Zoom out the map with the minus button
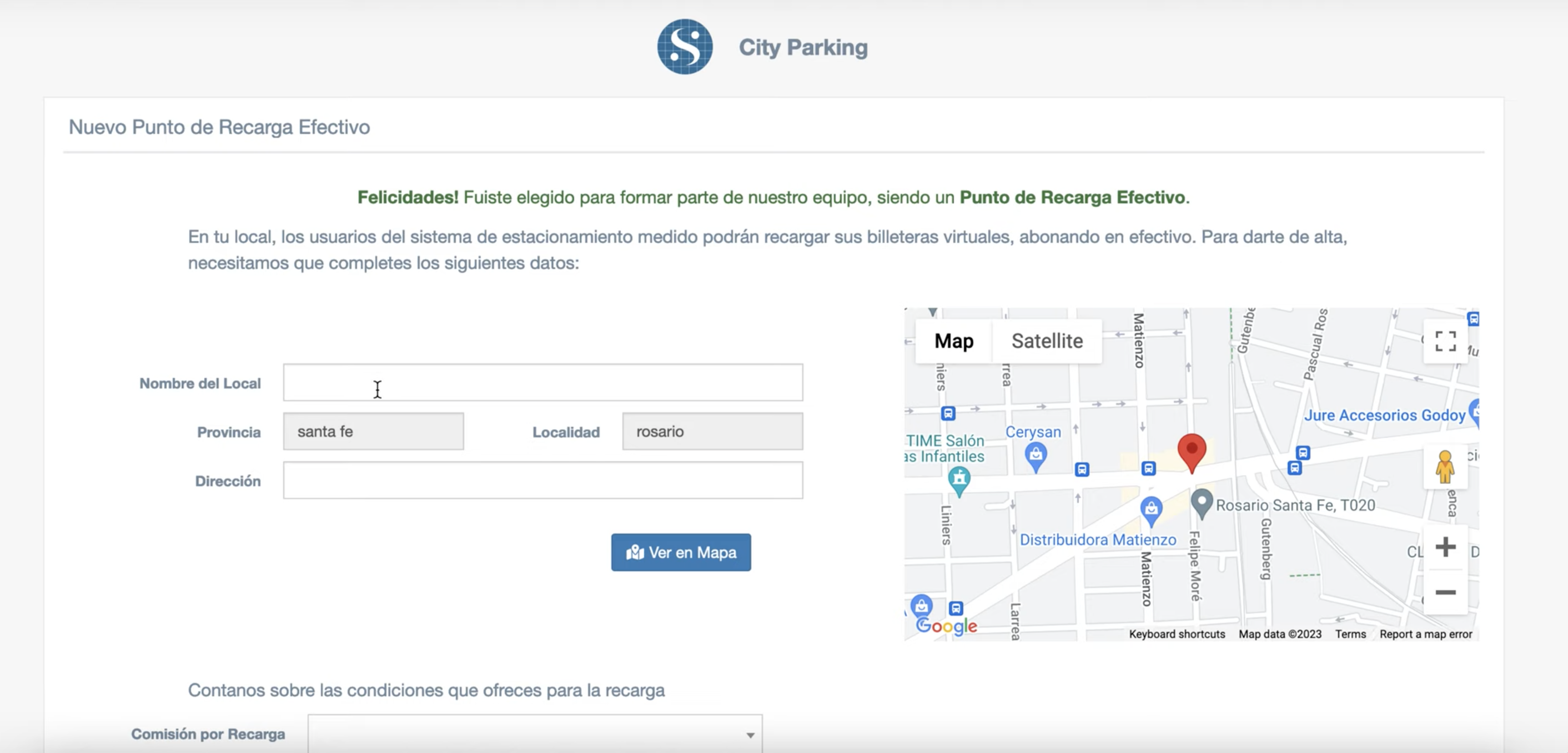 [x=1445, y=593]
